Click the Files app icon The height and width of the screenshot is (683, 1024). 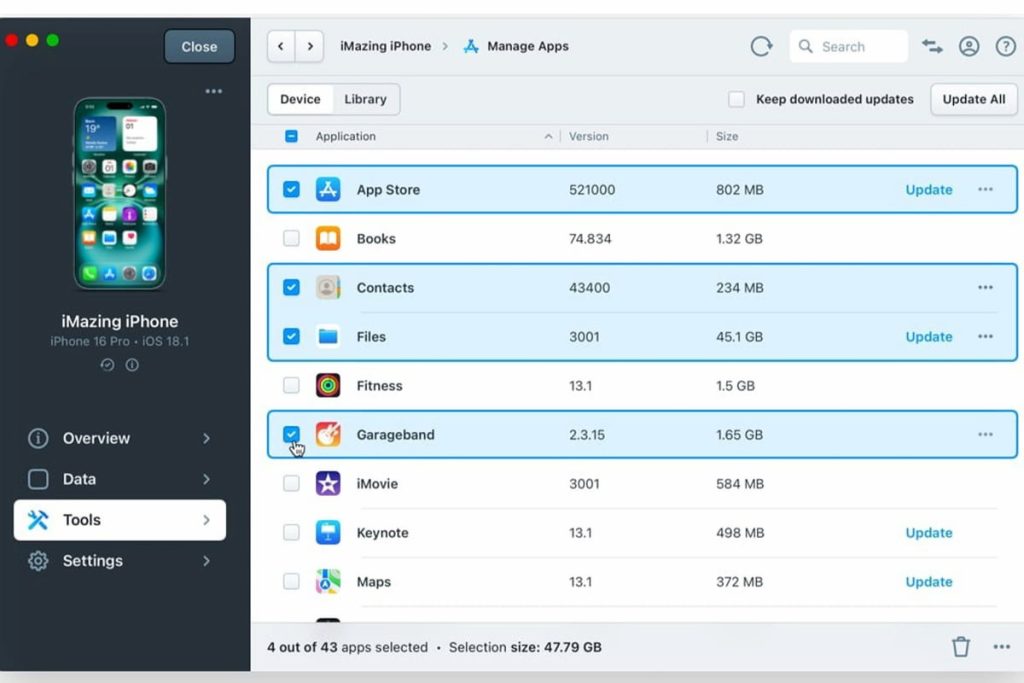pos(328,336)
